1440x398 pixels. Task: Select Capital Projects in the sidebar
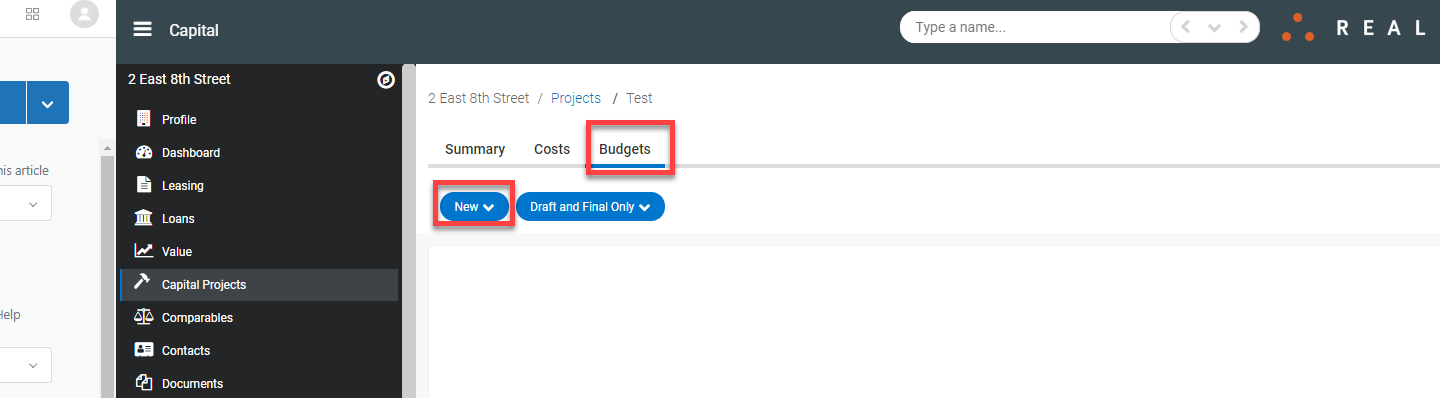pyautogui.click(x=258, y=284)
